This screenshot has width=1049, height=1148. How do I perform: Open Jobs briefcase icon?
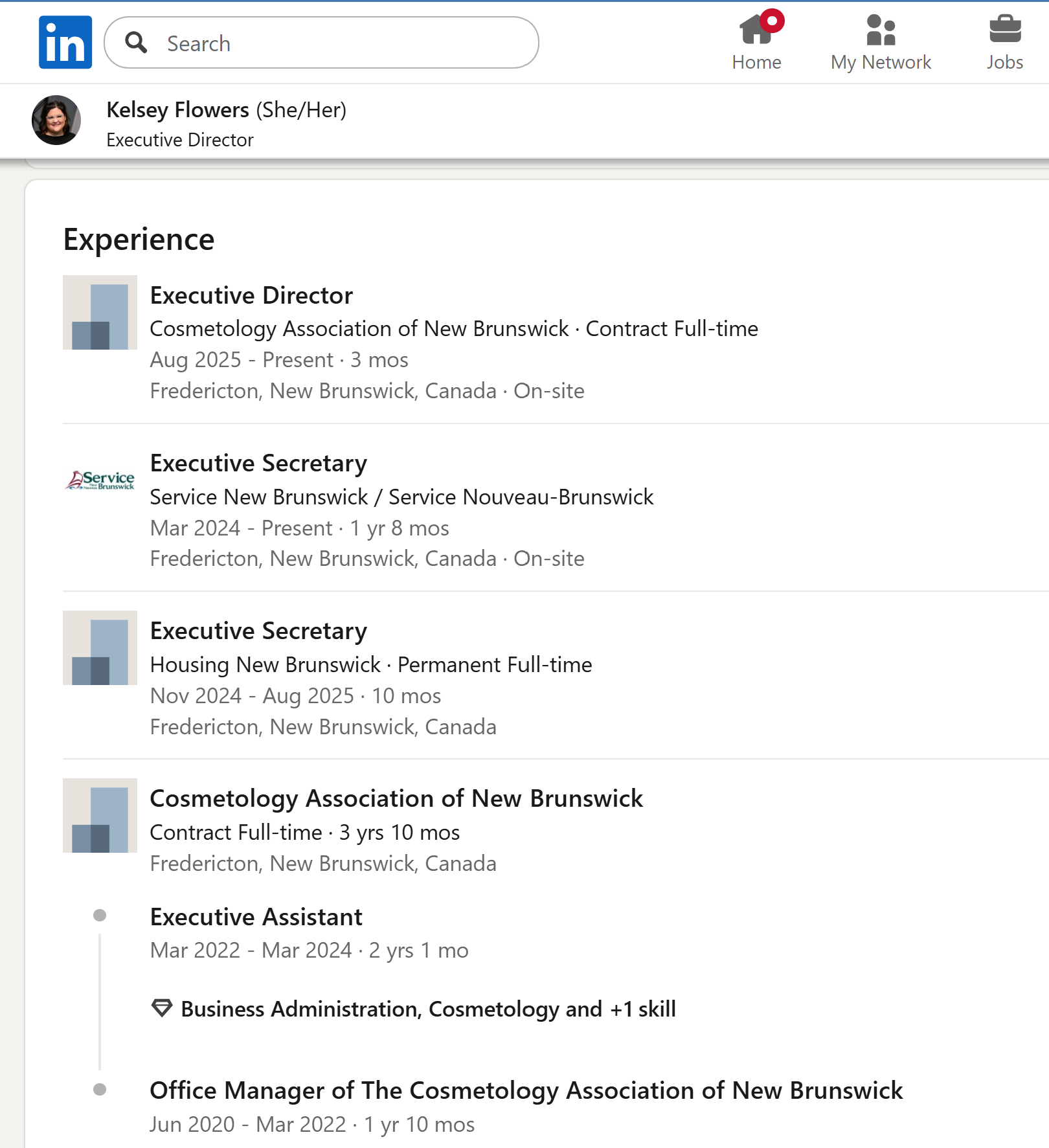(x=1004, y=30)
